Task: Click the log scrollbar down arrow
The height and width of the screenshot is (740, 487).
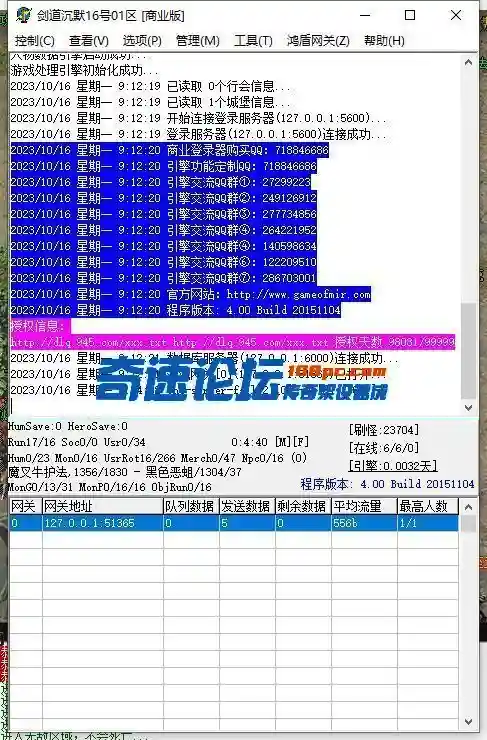Action: pyautogui.click(x=468, y=407)
